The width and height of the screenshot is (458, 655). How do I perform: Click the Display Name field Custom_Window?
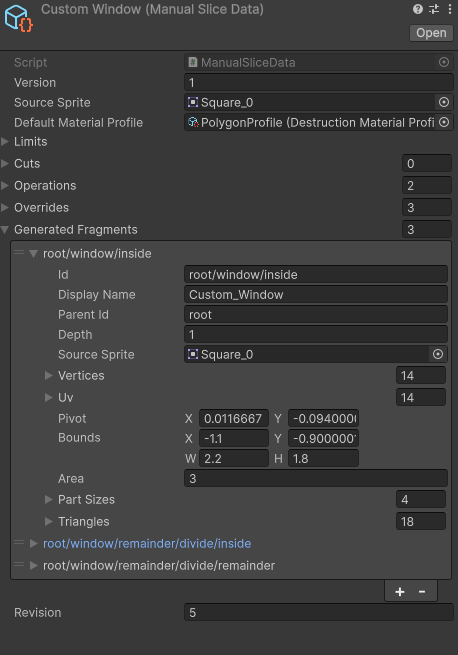[x=316, y=294]
